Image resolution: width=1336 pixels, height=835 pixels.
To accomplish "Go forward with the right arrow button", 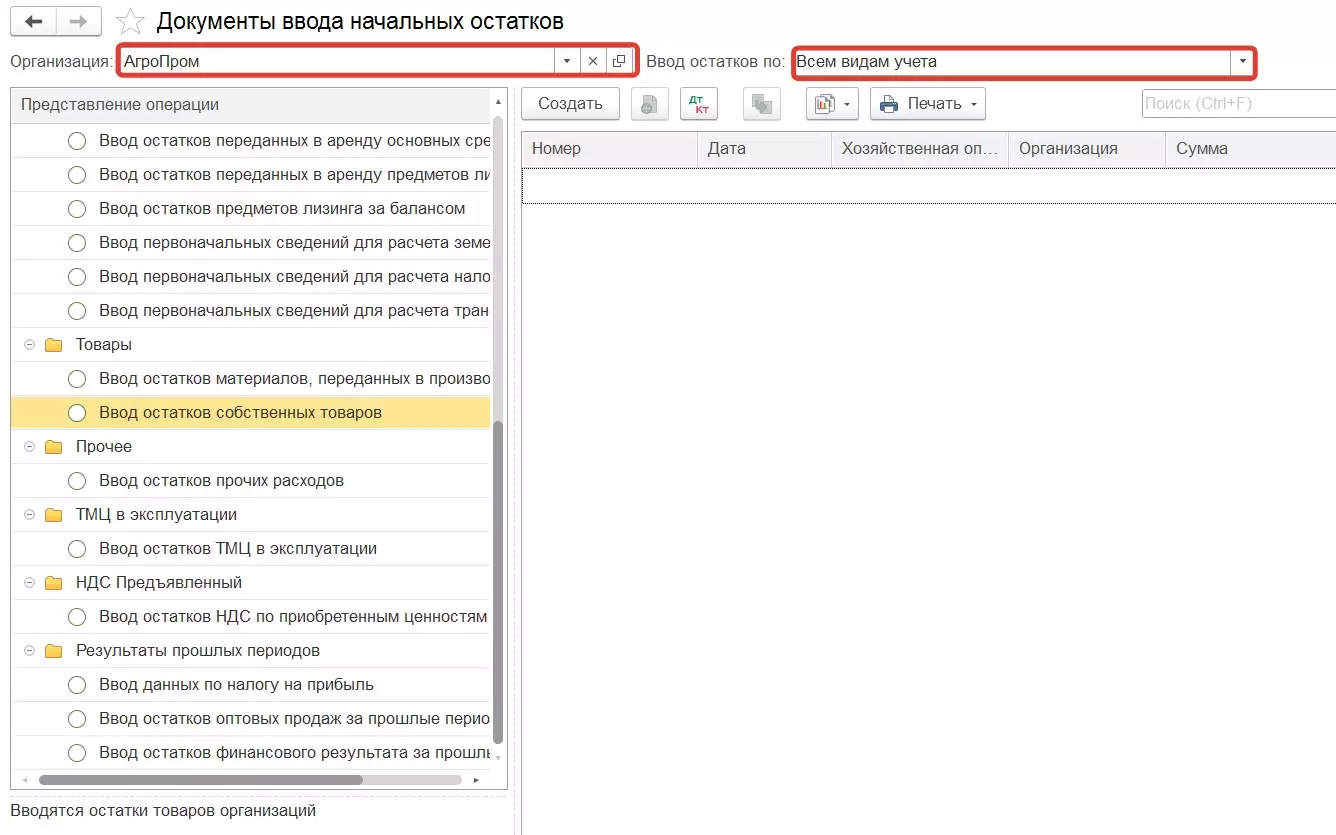I will pos(78,21).
